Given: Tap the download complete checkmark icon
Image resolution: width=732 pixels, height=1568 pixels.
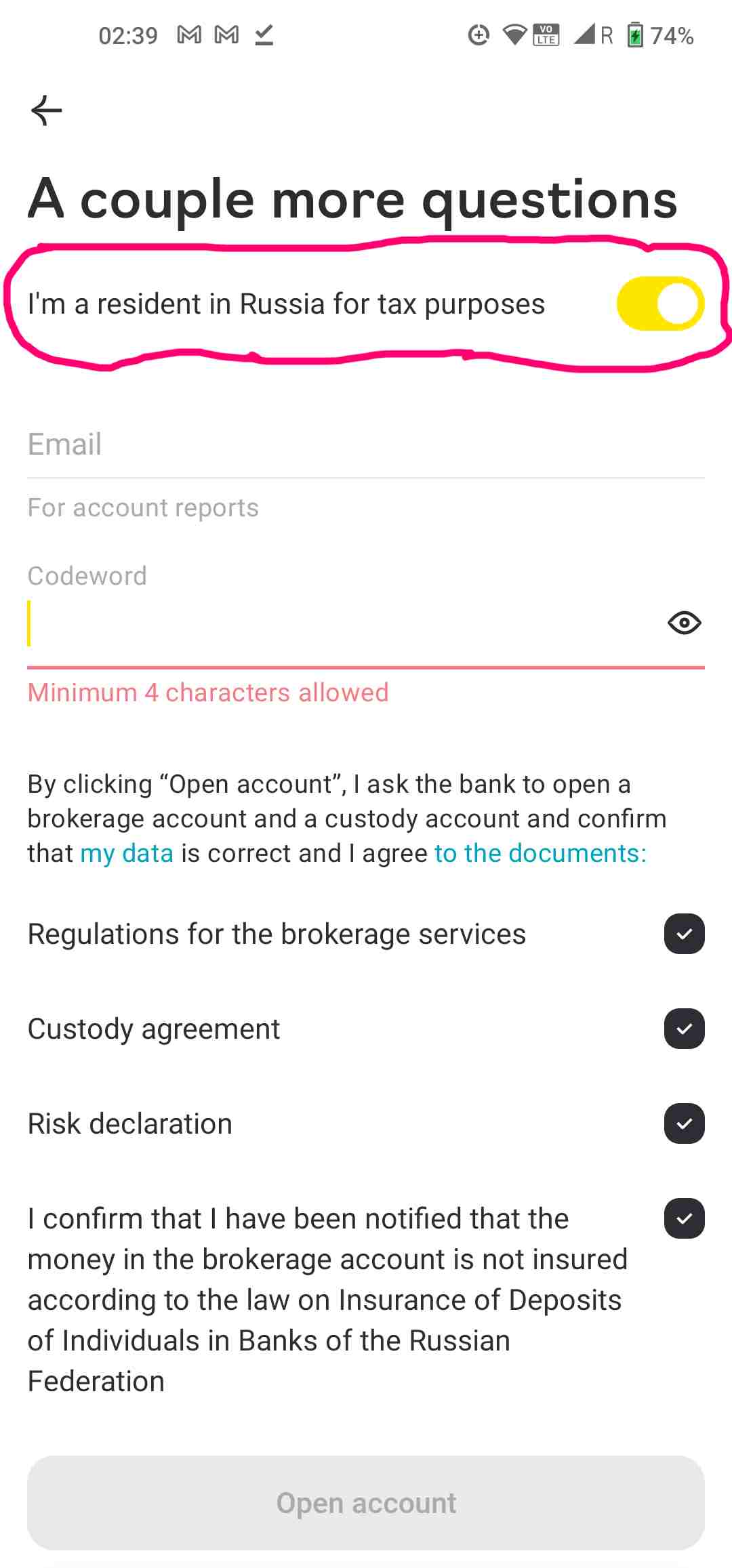Looking at the screenshot, I should [x=264, y=35].
